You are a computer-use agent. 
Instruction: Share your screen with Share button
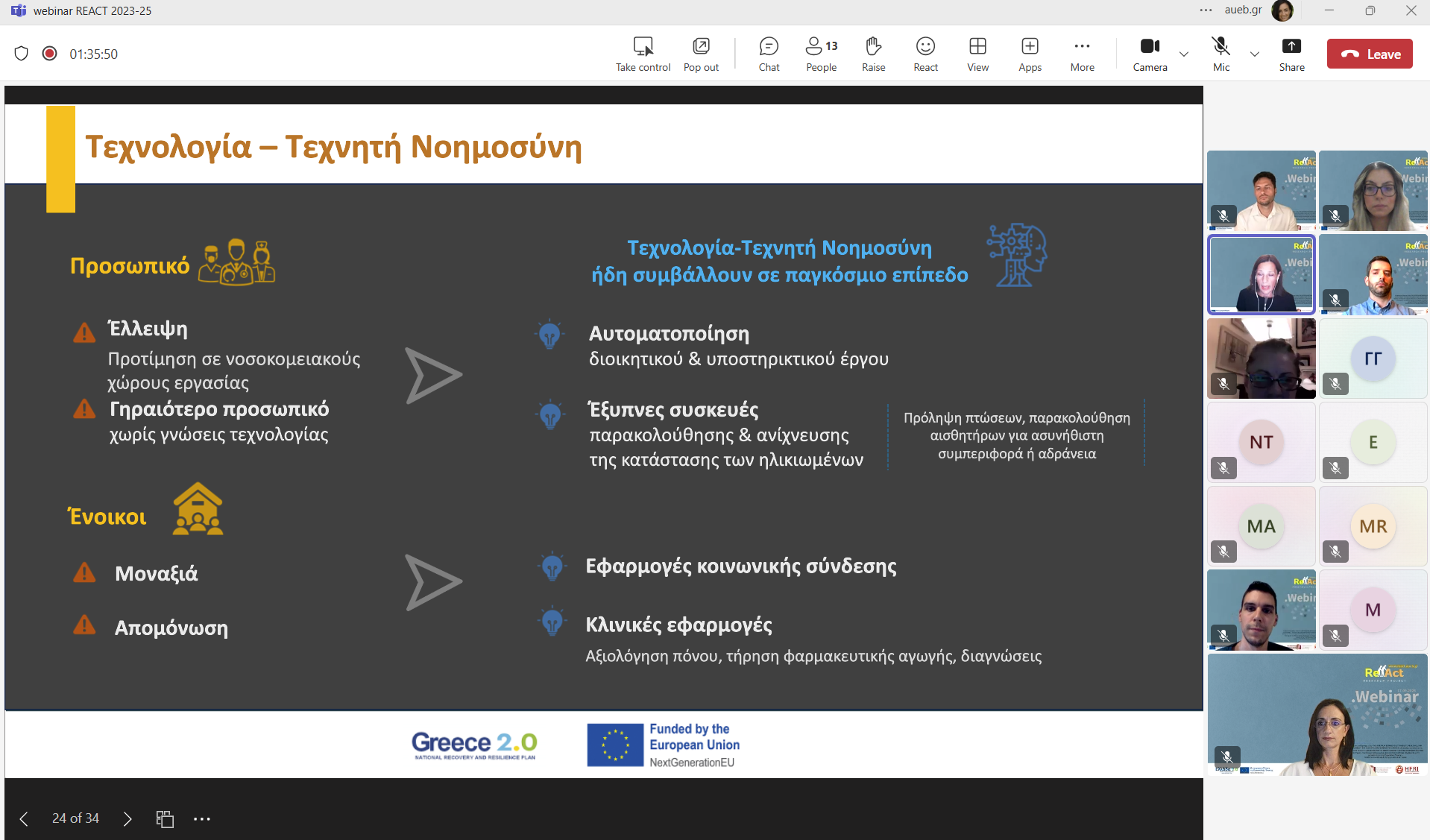click(1291, 54)
